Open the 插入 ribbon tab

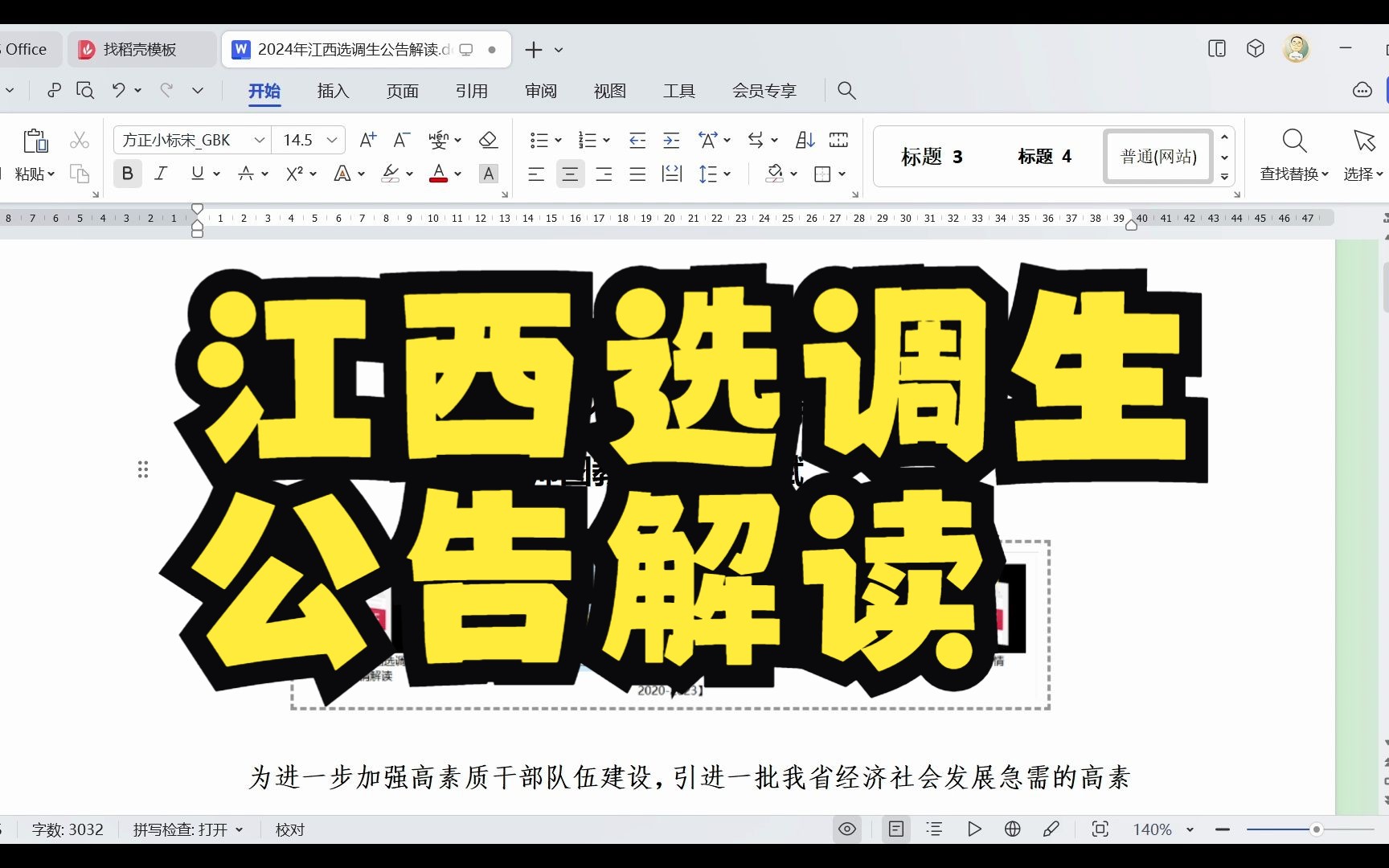(333, 91)
